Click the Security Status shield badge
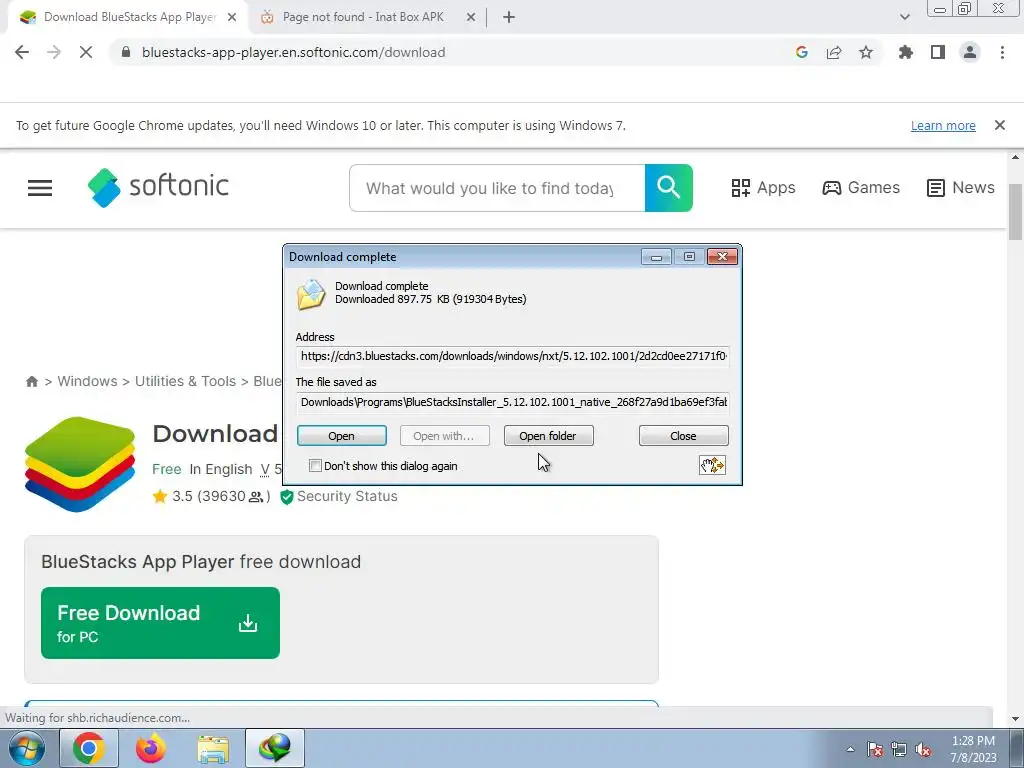This screenshot has width=1024, height=768. pyautogui.click(x=338, y=496)
